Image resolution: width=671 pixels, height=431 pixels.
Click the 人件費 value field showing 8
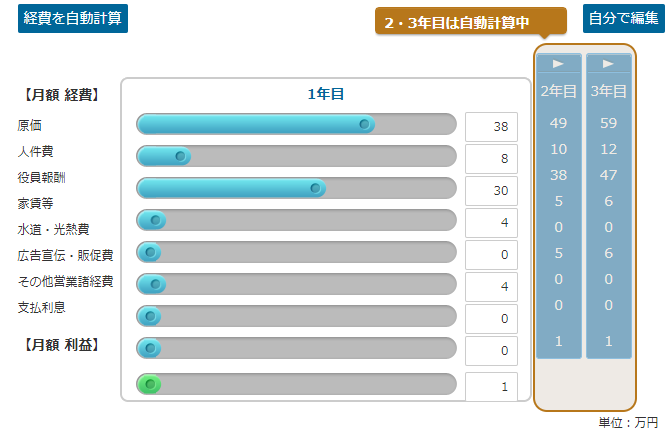(491, 159)
